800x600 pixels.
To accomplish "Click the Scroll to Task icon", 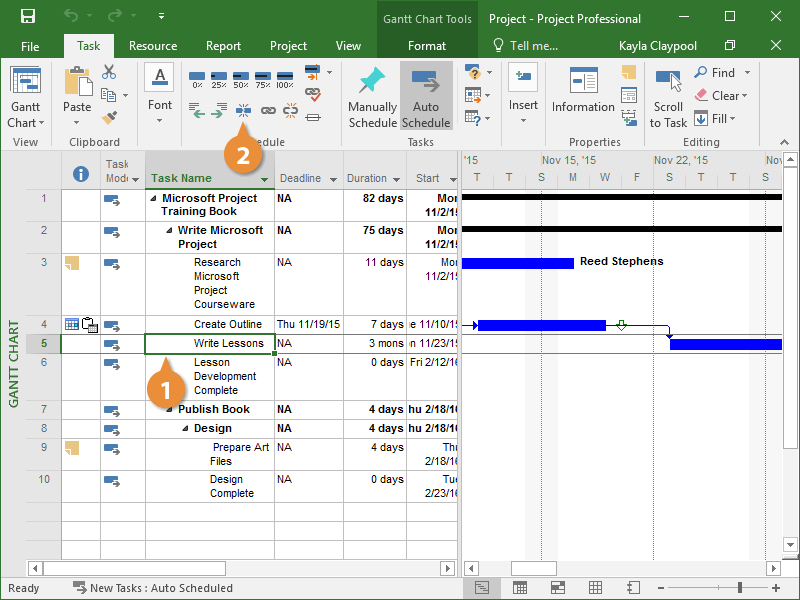I will coord(668,98).
